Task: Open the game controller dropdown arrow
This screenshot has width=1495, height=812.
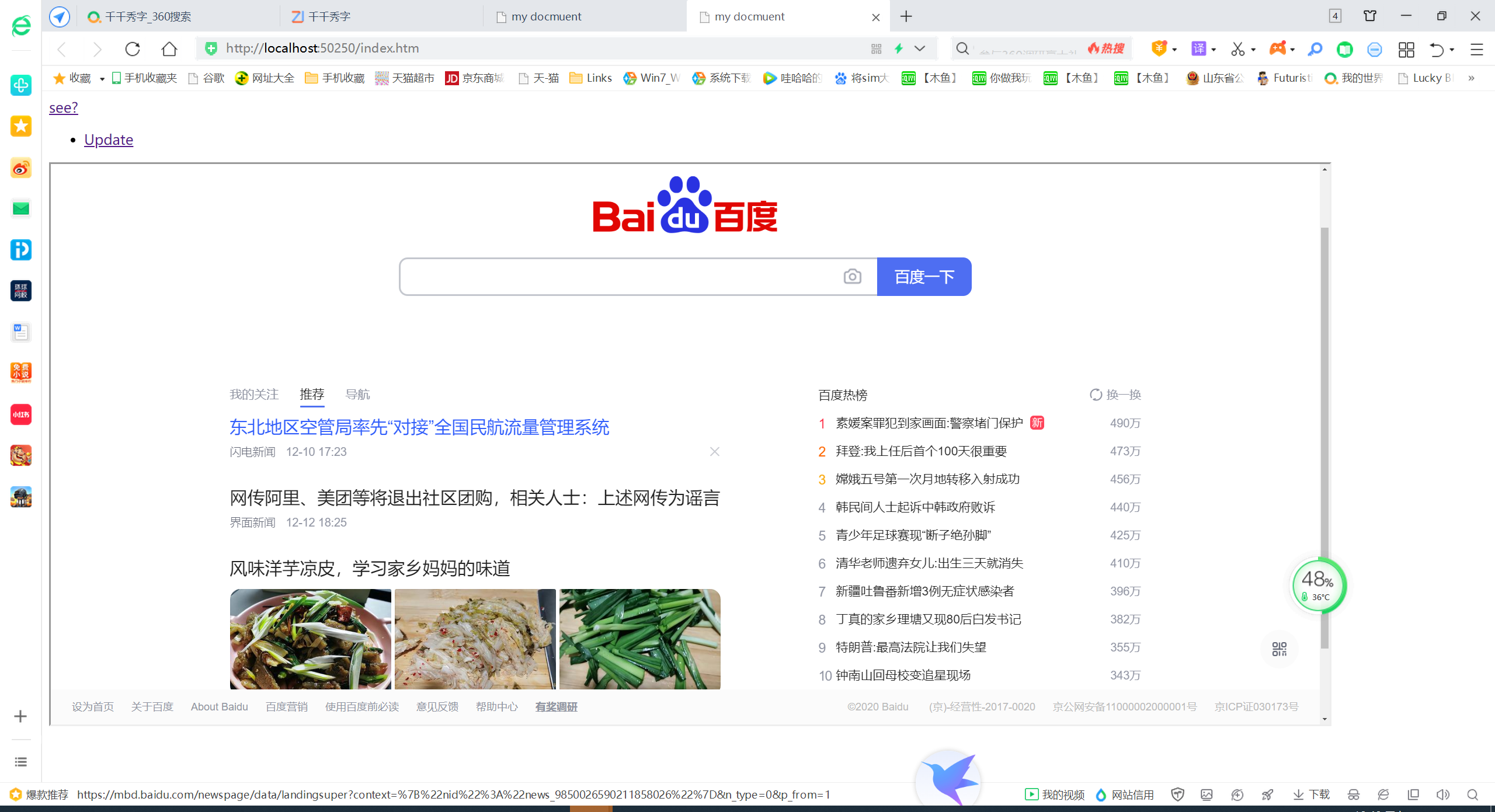Action: [1292, 50]
